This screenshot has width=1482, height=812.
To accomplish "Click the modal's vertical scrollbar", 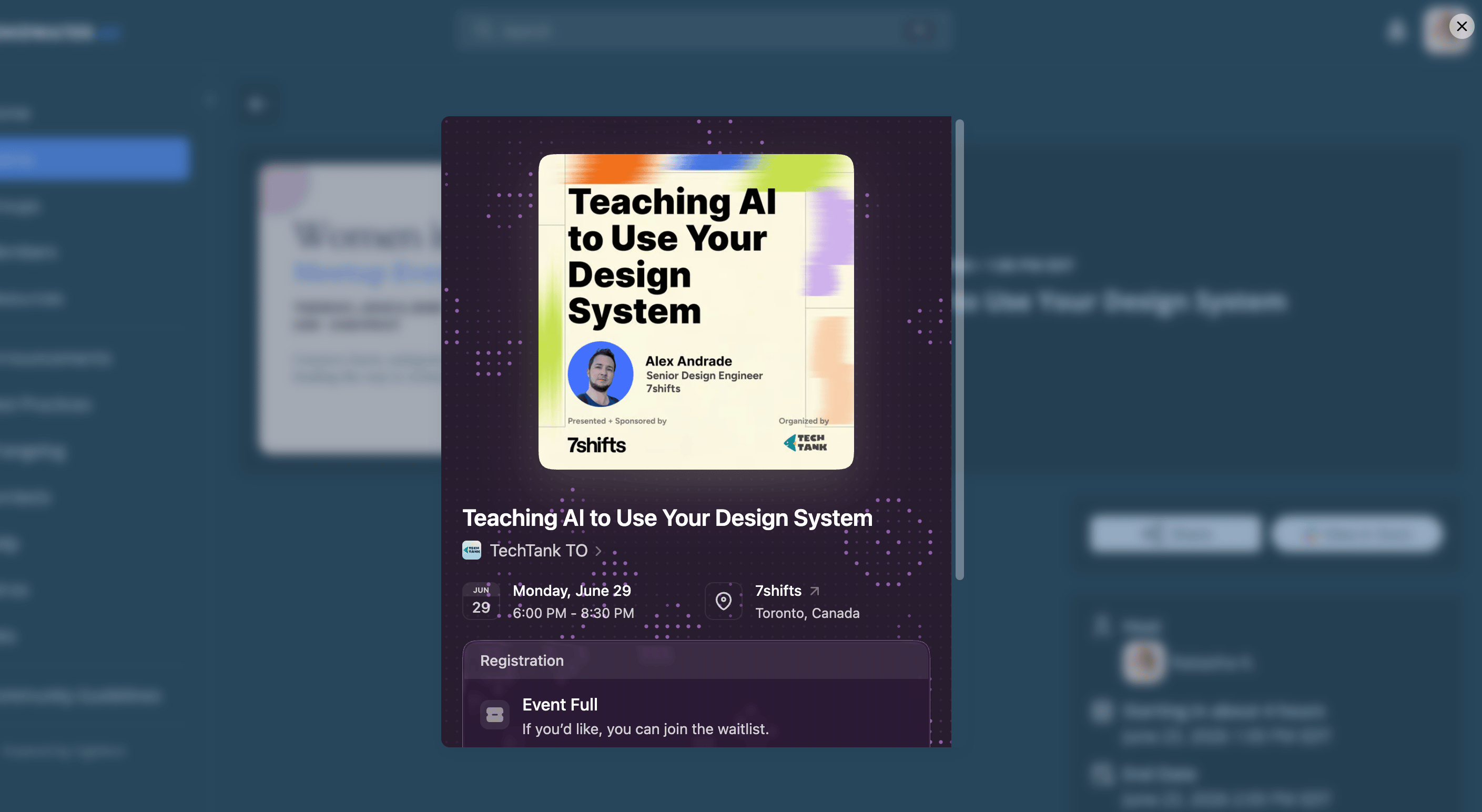I will click(959, 349).
